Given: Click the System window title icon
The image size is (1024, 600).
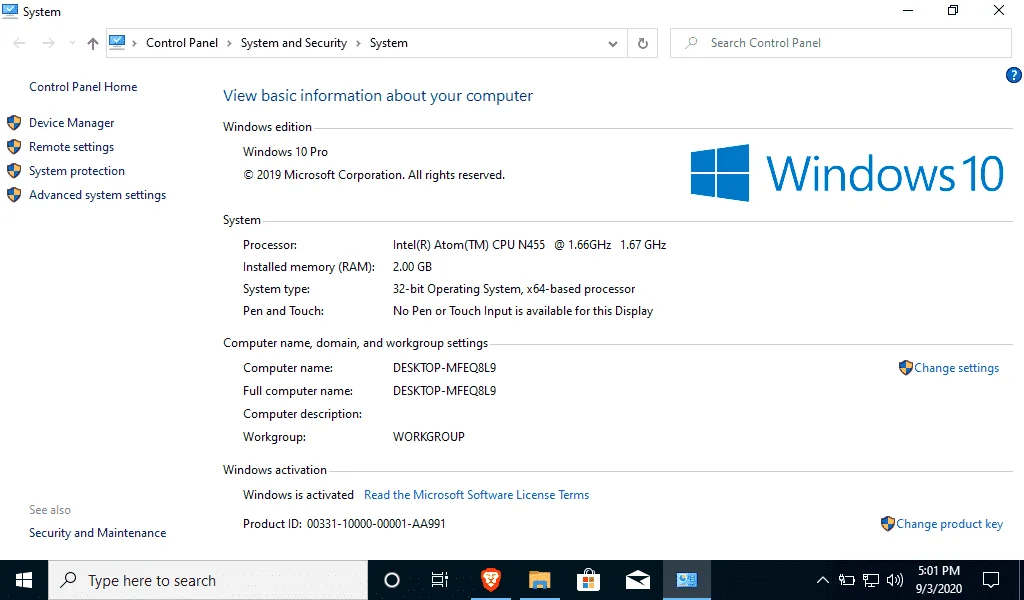Looking at the screenshot, I should pyautogui.click(x=10, y=10).
